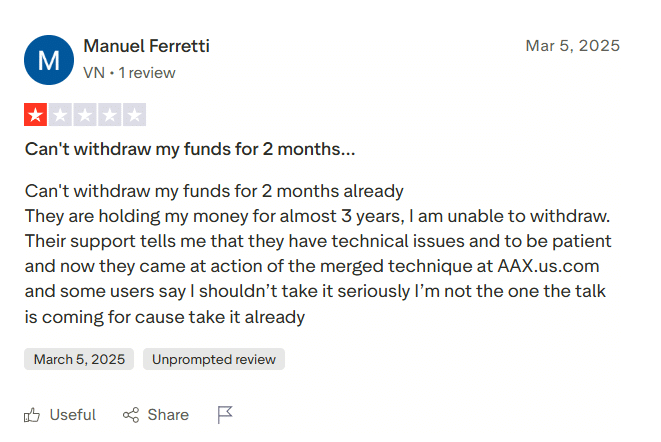Screen dimensions: 661x442
Task: Click the first line of the review body text
Action: (x=214, y=190)
